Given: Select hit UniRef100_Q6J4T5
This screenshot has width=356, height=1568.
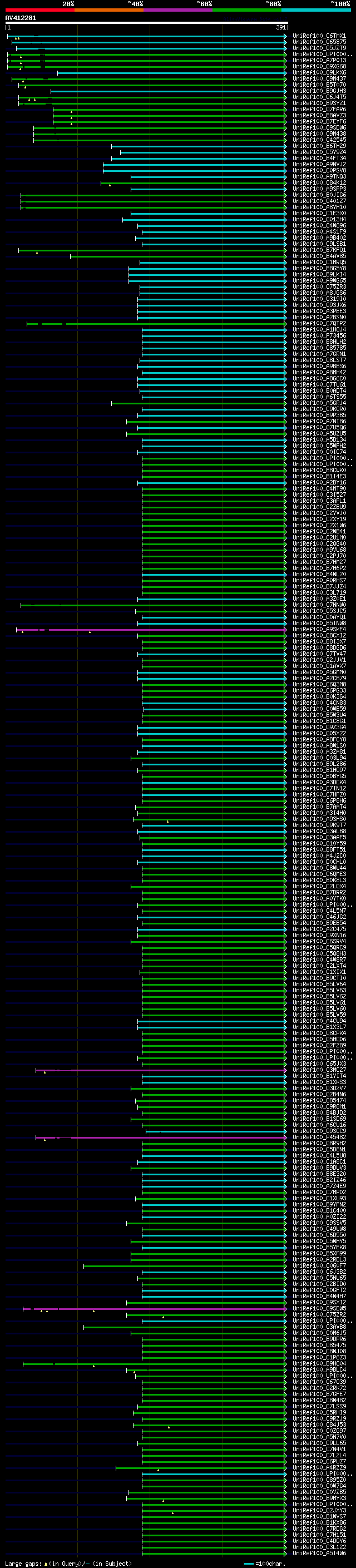Looking at the screenshot, I should pos(319,97).
